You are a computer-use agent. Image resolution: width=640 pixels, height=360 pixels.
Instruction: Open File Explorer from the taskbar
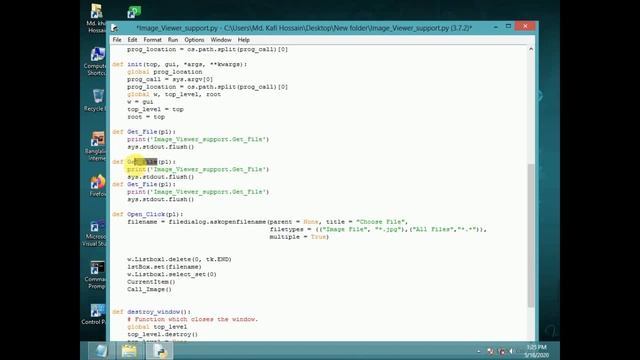click(x=129, y=351)
